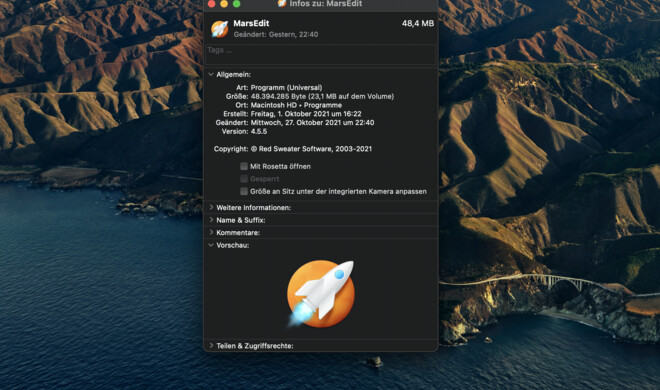660x390 pixels.
Task: Click the window title 'Infos zu: MarsEdit'
Action: (x=326, y=4)
